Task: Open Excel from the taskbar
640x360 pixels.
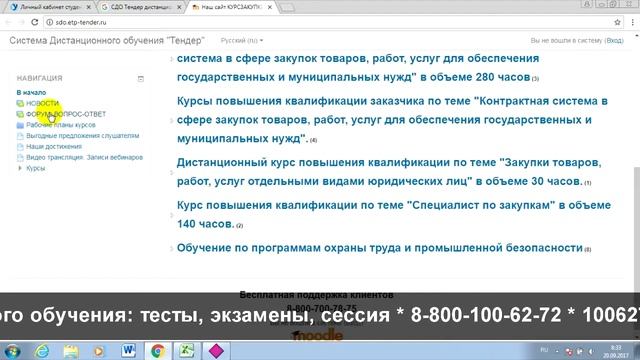Action: 187,351
